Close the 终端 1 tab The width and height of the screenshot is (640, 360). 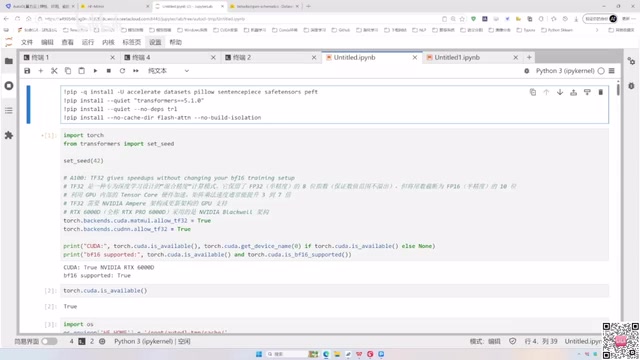tap(112, 58)
